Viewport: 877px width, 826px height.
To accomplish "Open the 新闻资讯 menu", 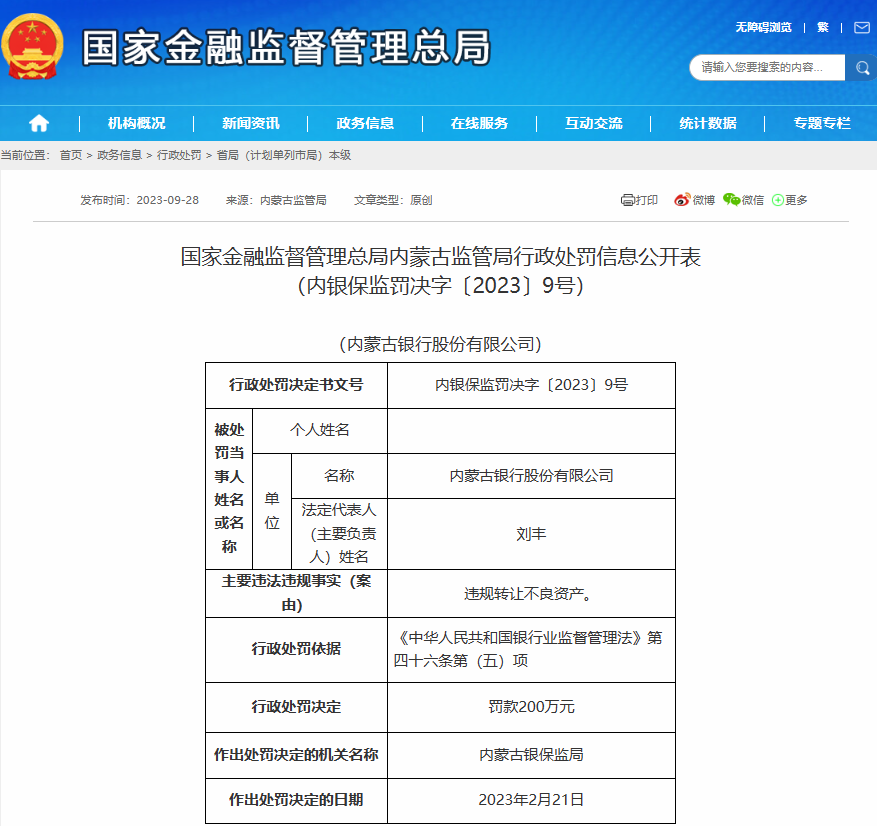I will click(x=251, y=123).
